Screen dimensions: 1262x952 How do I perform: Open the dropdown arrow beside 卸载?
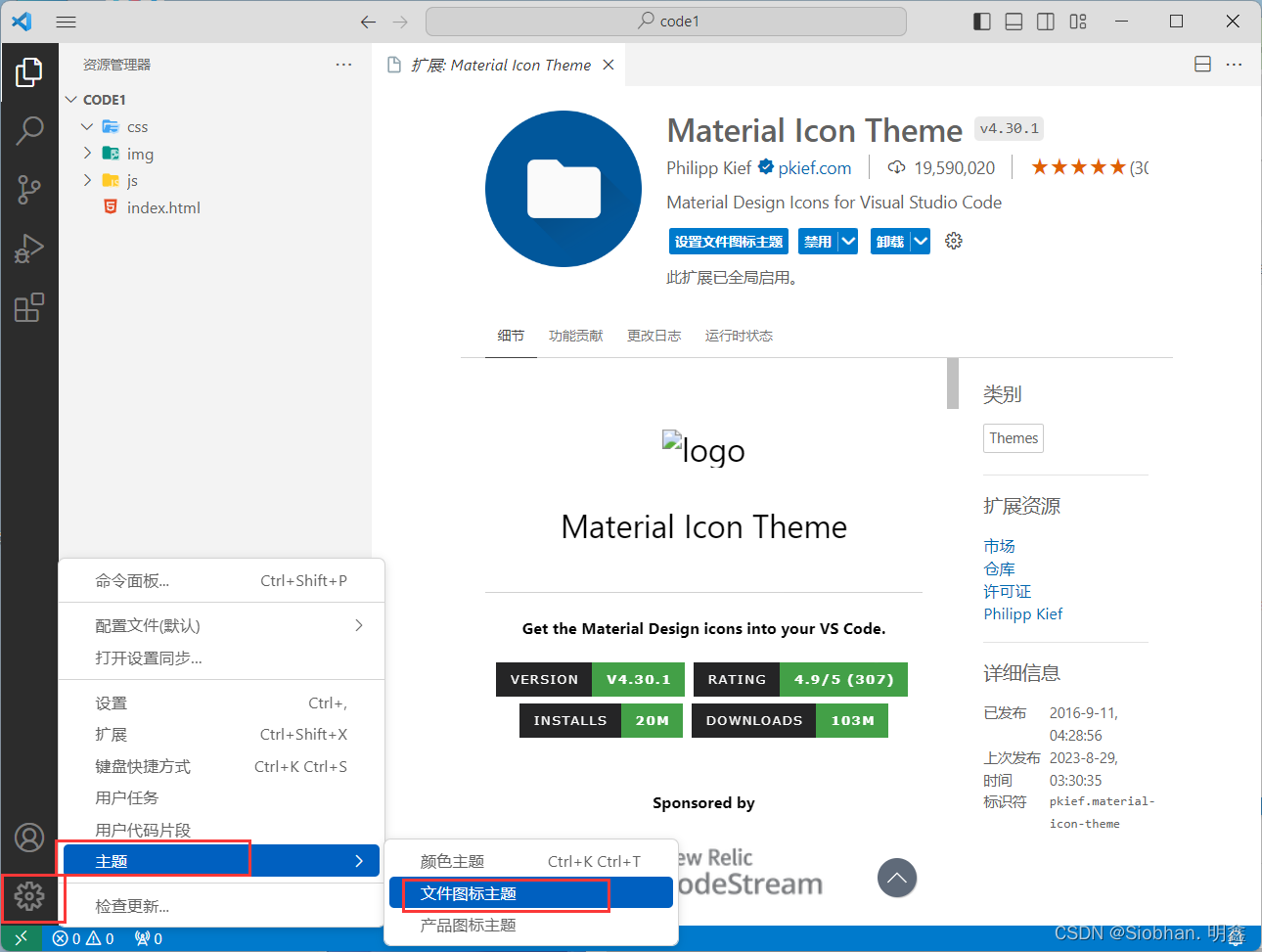pyautogui.click(x=920, y=242)
